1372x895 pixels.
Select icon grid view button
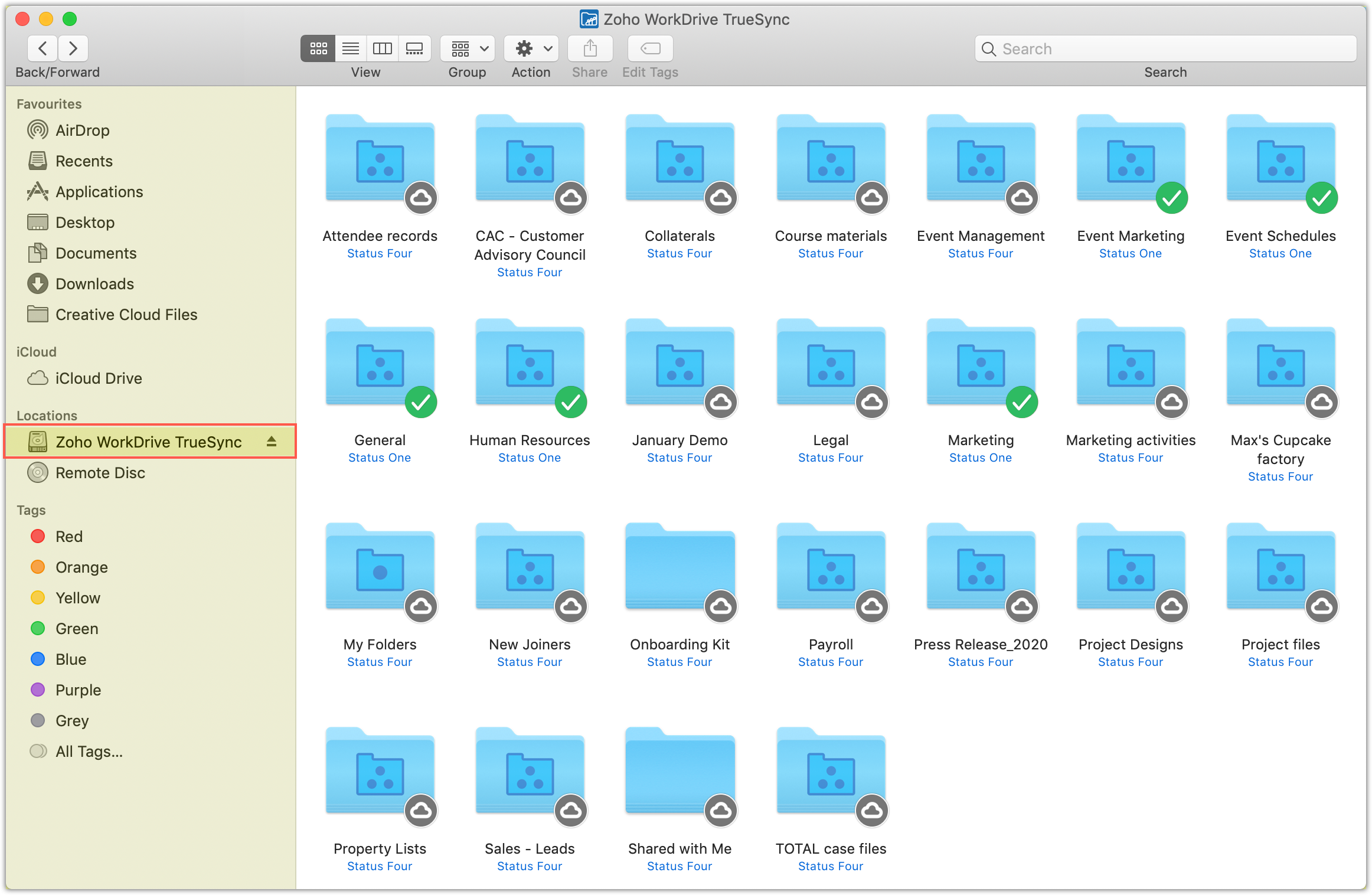(x=319, y=48)
